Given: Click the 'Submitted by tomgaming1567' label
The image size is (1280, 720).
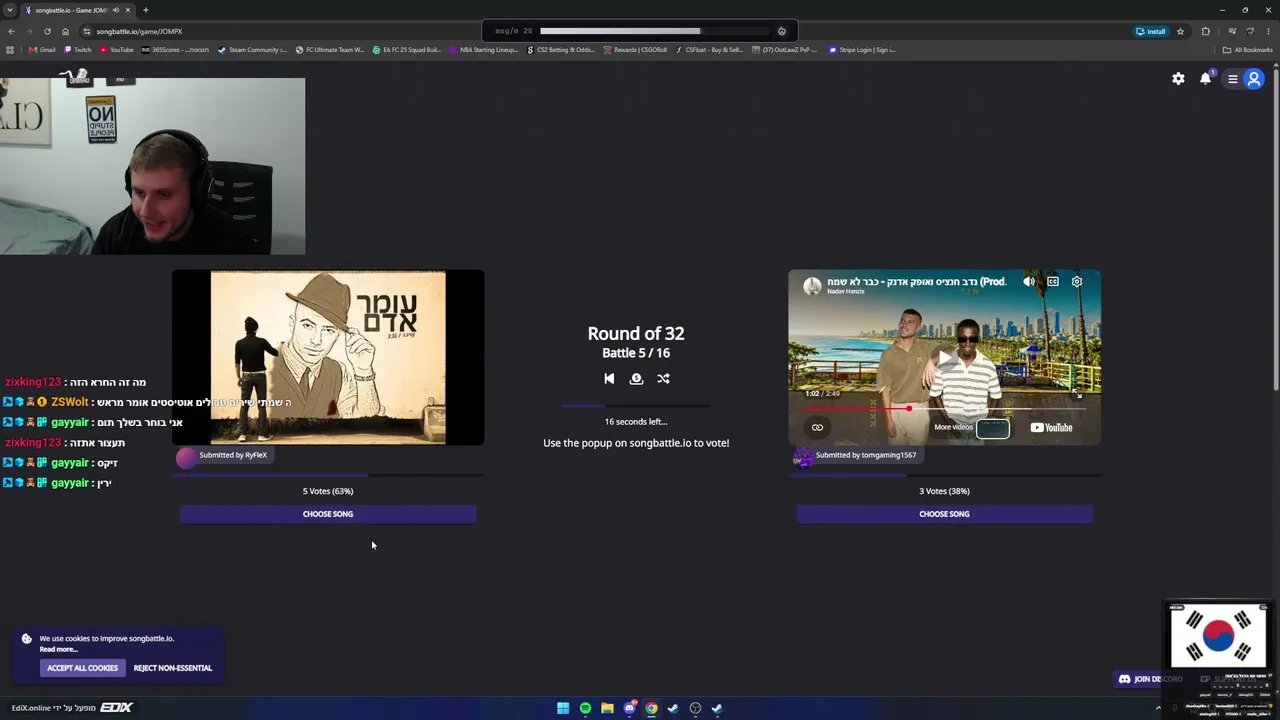Looking at the screenshot, I should pos(866,455).
